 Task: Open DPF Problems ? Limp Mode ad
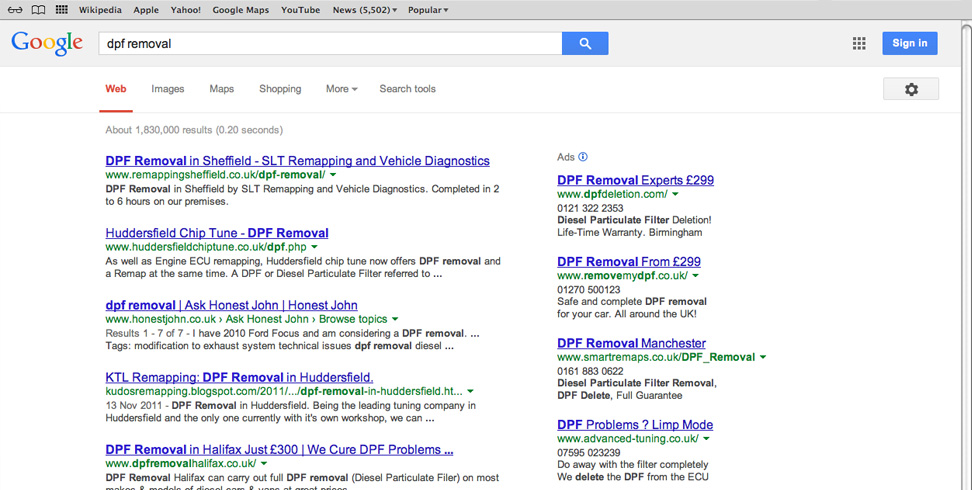(x=635, y=425)
